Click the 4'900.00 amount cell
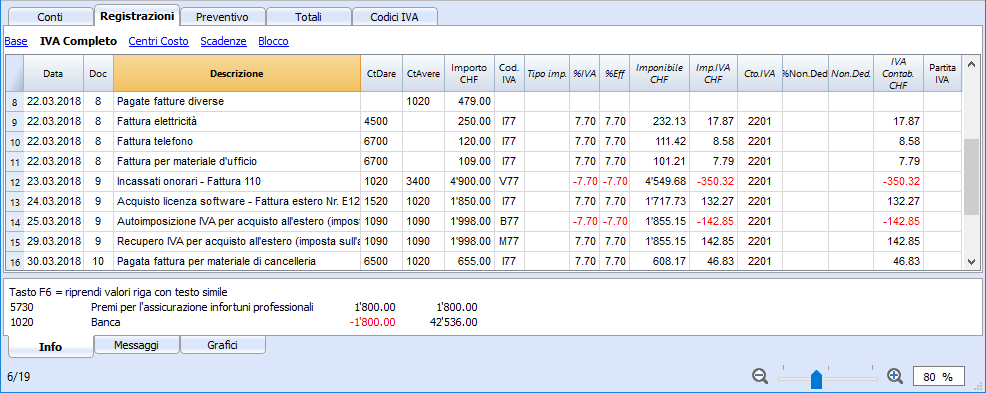This screenshot has width=986, height=393. (x=469, y=182)
